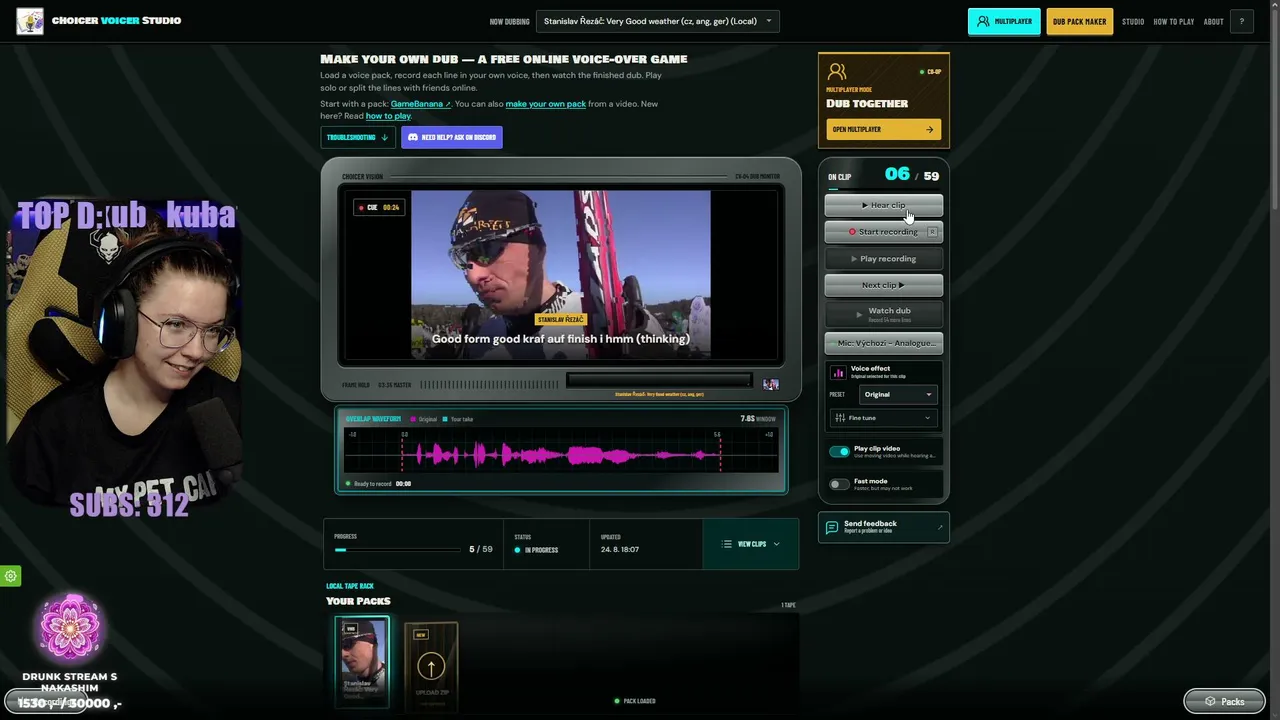Click the tape progress bar under the video

click(x=658, y=380)
